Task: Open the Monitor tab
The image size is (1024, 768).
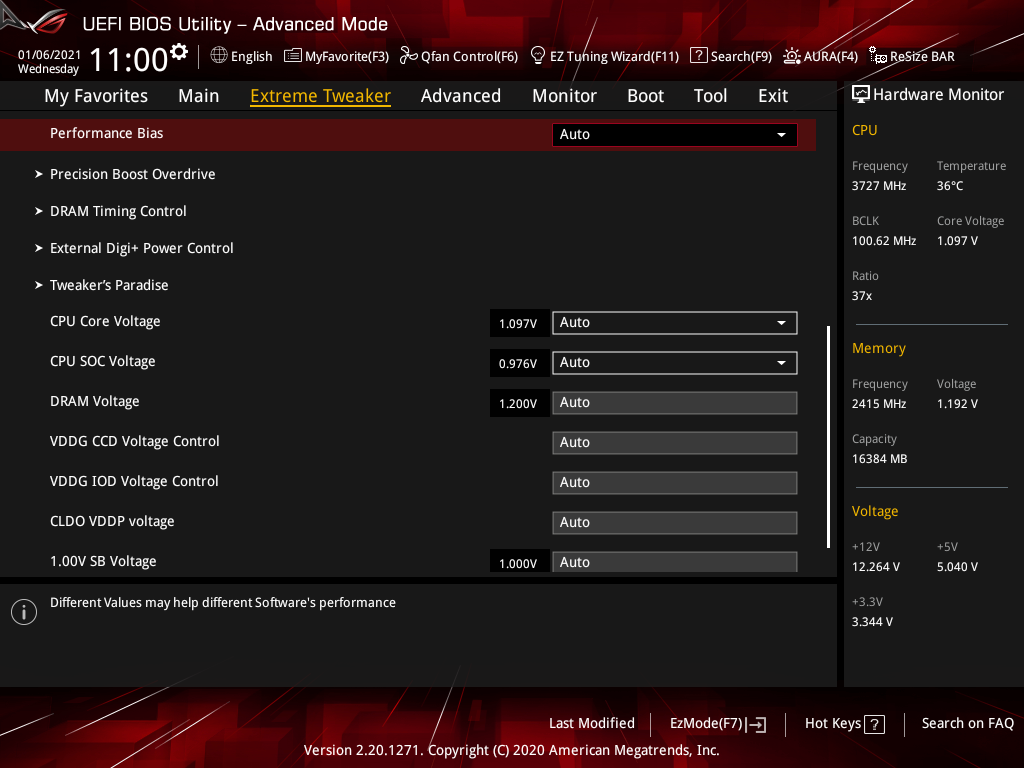Action: (564, 96)
